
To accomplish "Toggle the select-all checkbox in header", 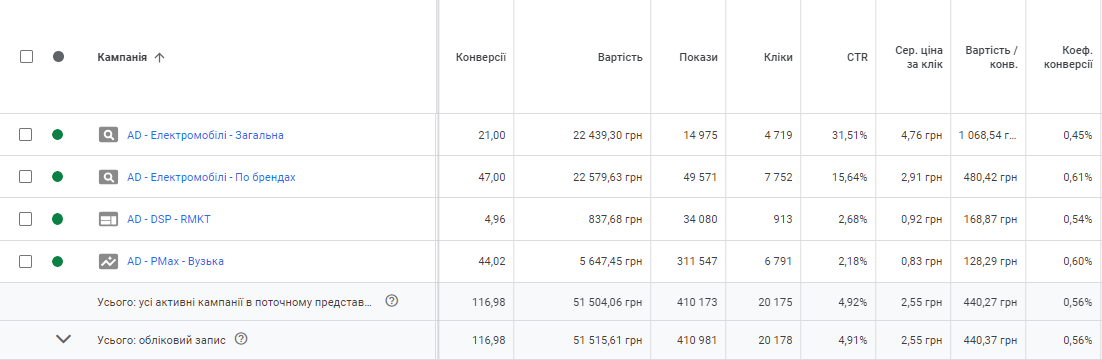I will pyautogui.click(x=26, y=57).
